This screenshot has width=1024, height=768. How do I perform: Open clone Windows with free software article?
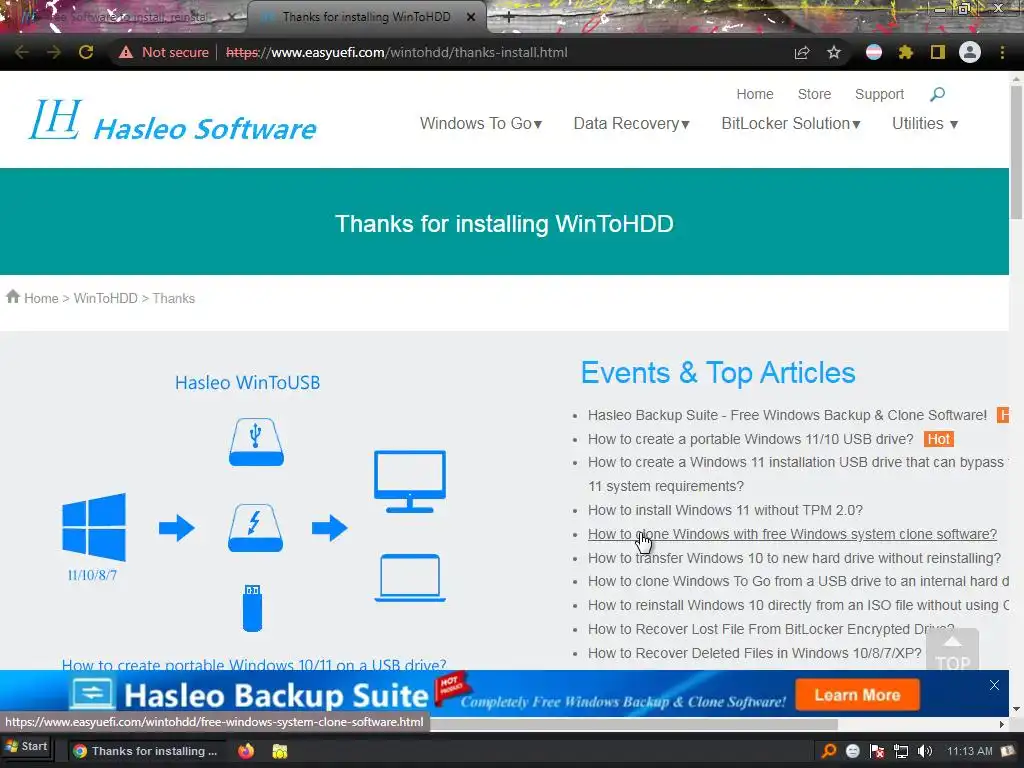(x=792, y=534)
